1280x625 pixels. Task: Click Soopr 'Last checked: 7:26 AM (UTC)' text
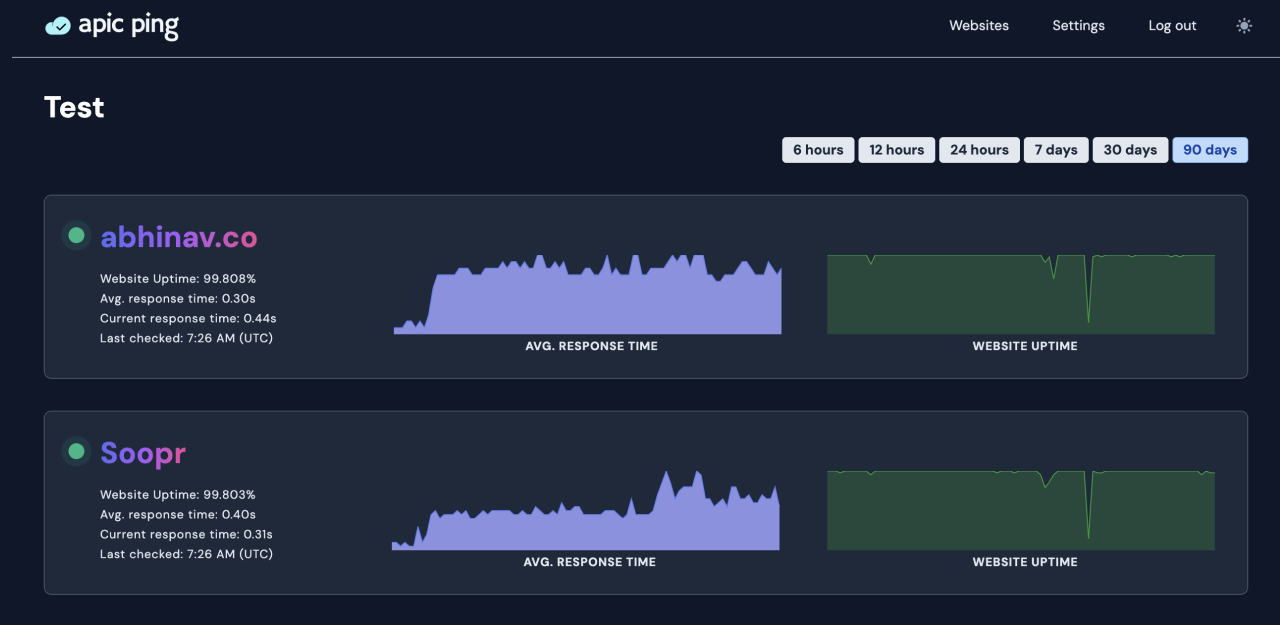click(x=186, y=555)
